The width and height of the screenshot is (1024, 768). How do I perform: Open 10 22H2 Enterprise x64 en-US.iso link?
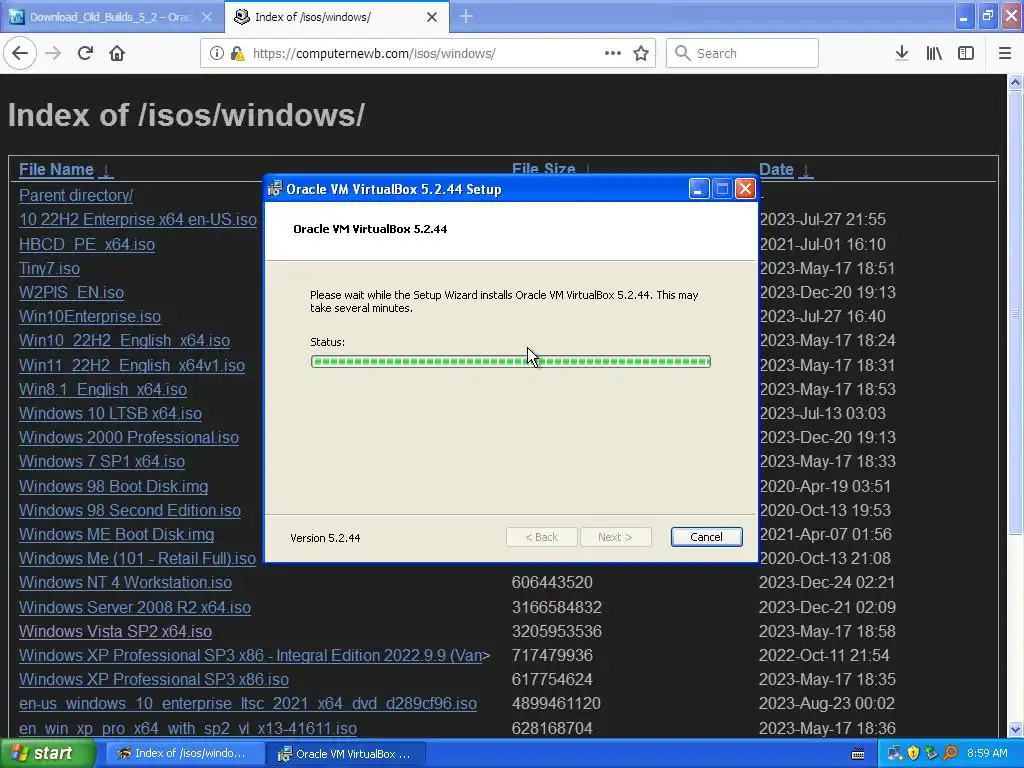click(x=138, y=219)
